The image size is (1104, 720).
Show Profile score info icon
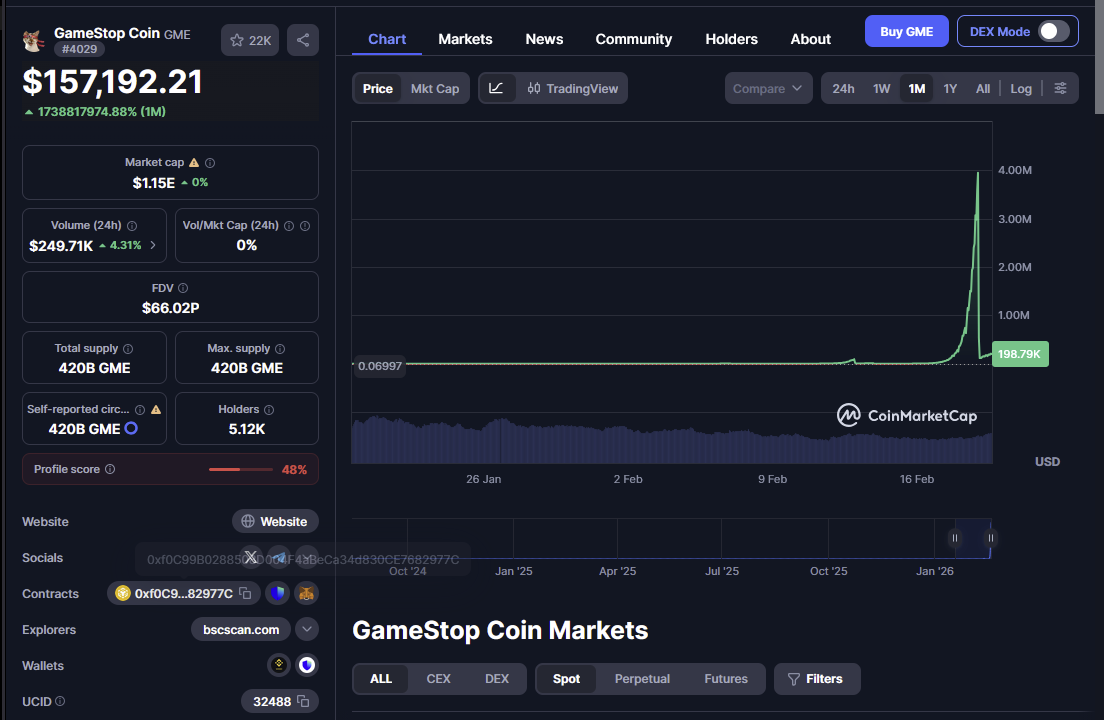click(110, 469)
